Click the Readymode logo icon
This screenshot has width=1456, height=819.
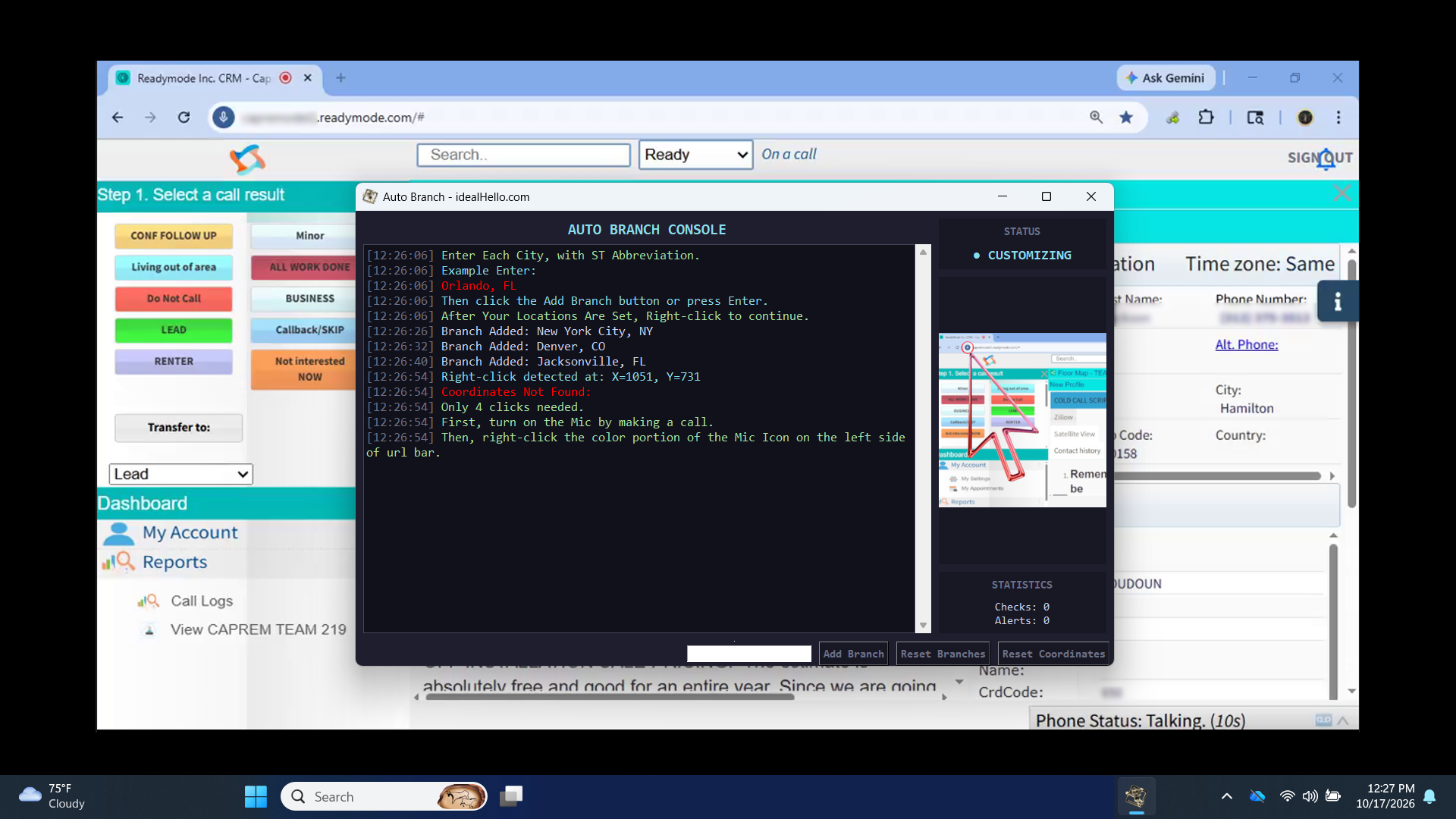[x=248, y=159]
